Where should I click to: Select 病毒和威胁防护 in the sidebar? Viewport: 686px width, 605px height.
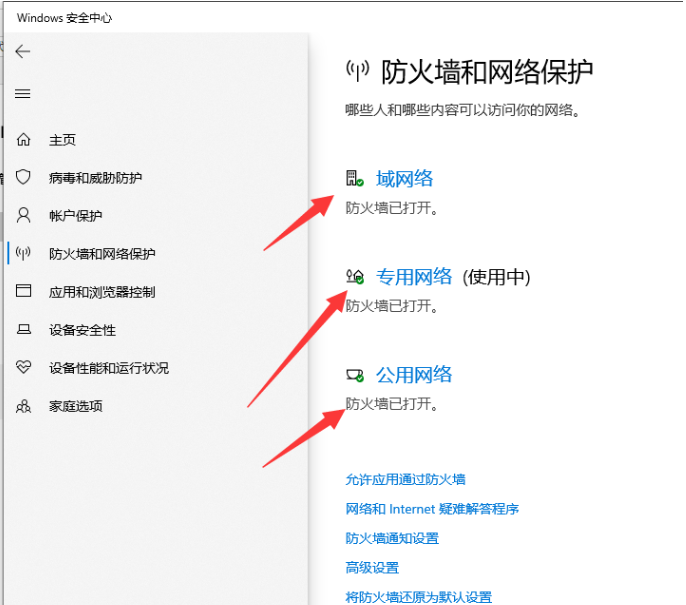click(x=95, y=178)
